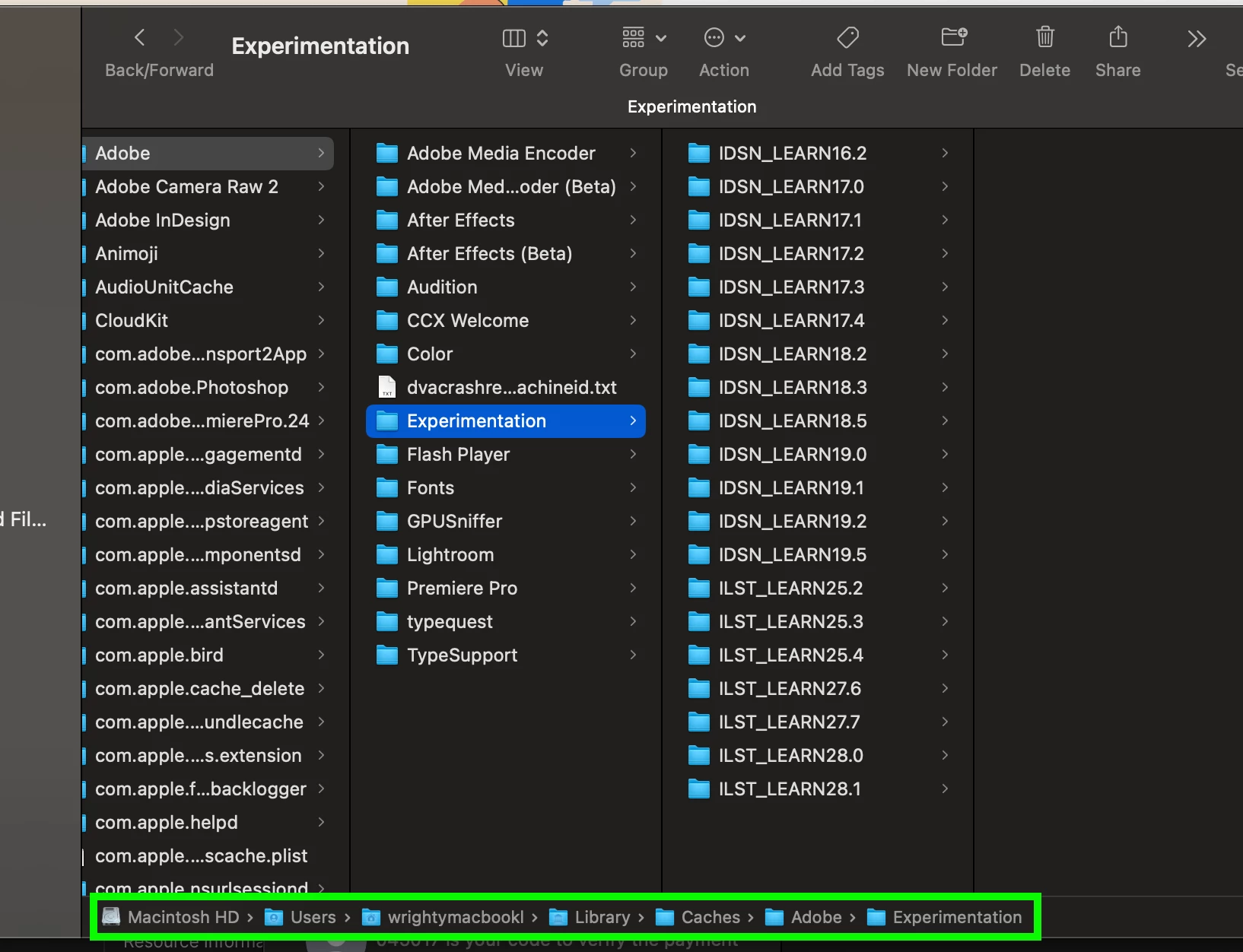Image resolution: width=1243 pixels, height=952 pixels.
Task: Show more toolbar items via double chevron
Action: (1197, 39)
